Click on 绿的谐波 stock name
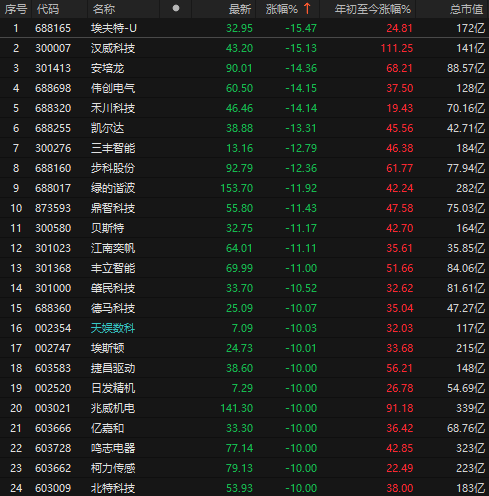Screen dimensions: 489x496 tap(113, 188)
